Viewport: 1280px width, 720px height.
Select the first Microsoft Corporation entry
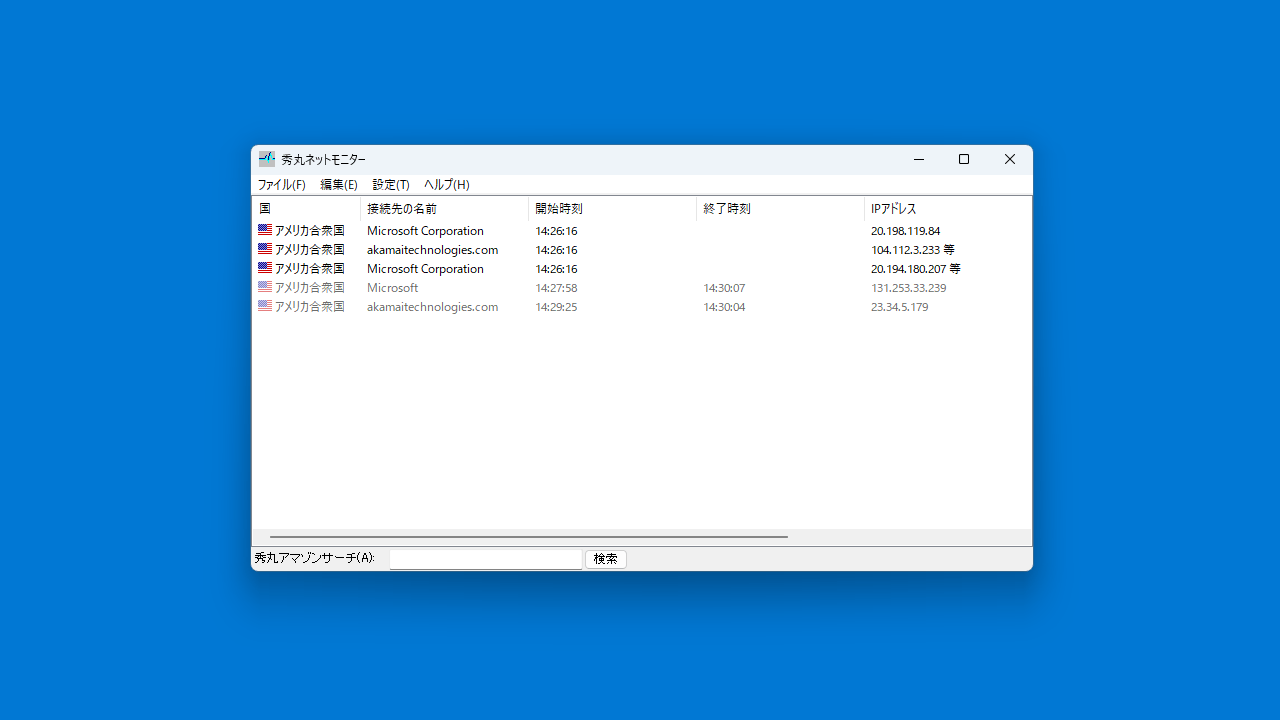pos(425,231)
